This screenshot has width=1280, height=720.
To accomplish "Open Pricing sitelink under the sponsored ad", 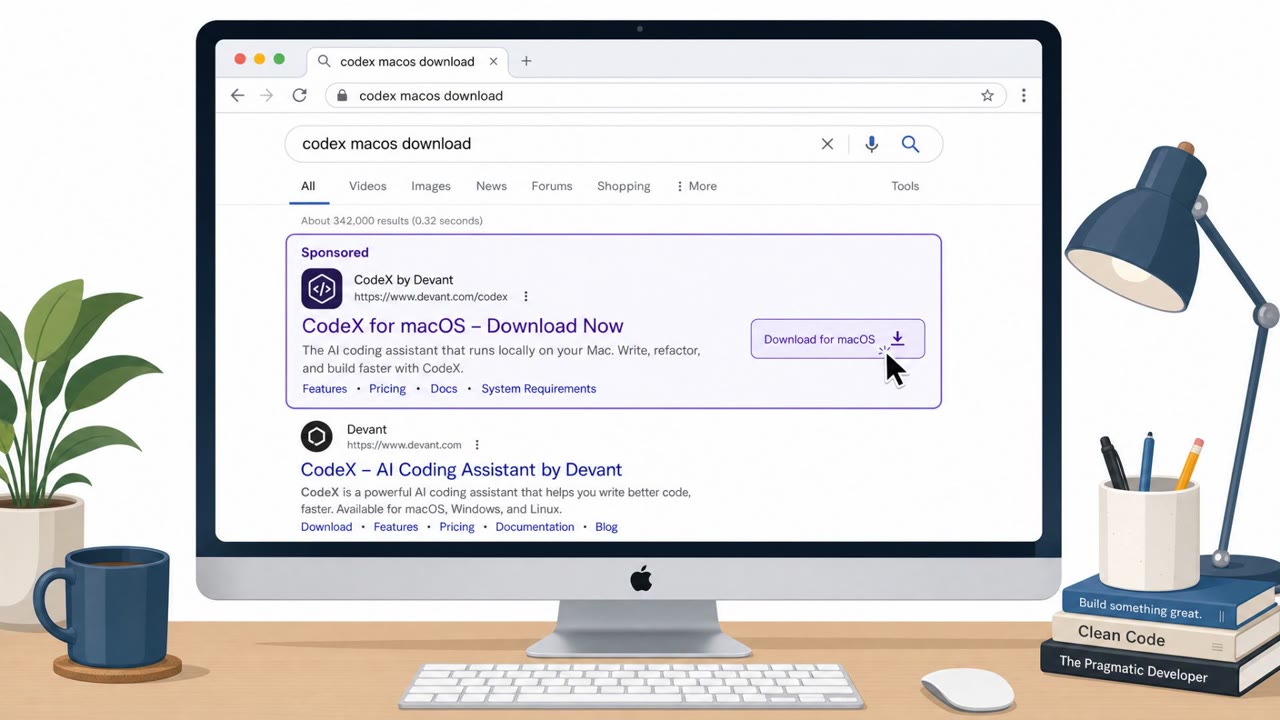I will coord(387,389).
